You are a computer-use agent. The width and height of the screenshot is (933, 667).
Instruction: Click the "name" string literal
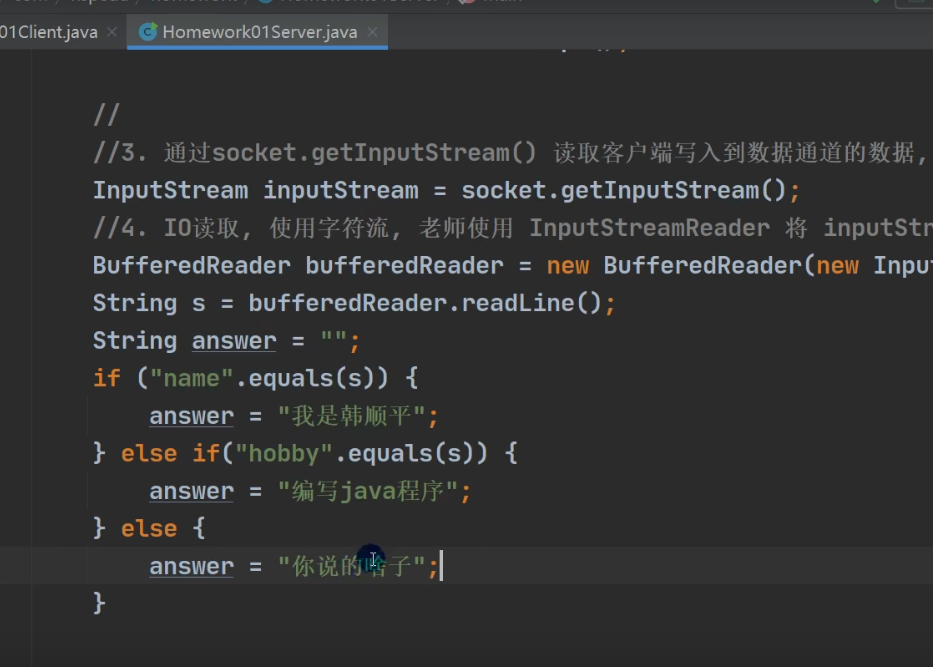[192, 378]
